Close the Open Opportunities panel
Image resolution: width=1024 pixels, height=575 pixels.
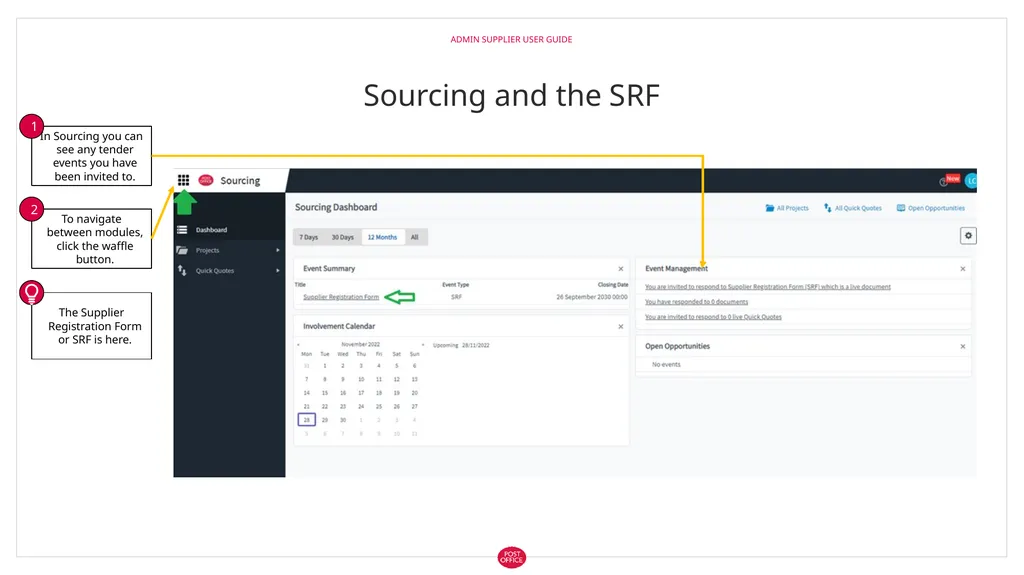click(963, 346)
